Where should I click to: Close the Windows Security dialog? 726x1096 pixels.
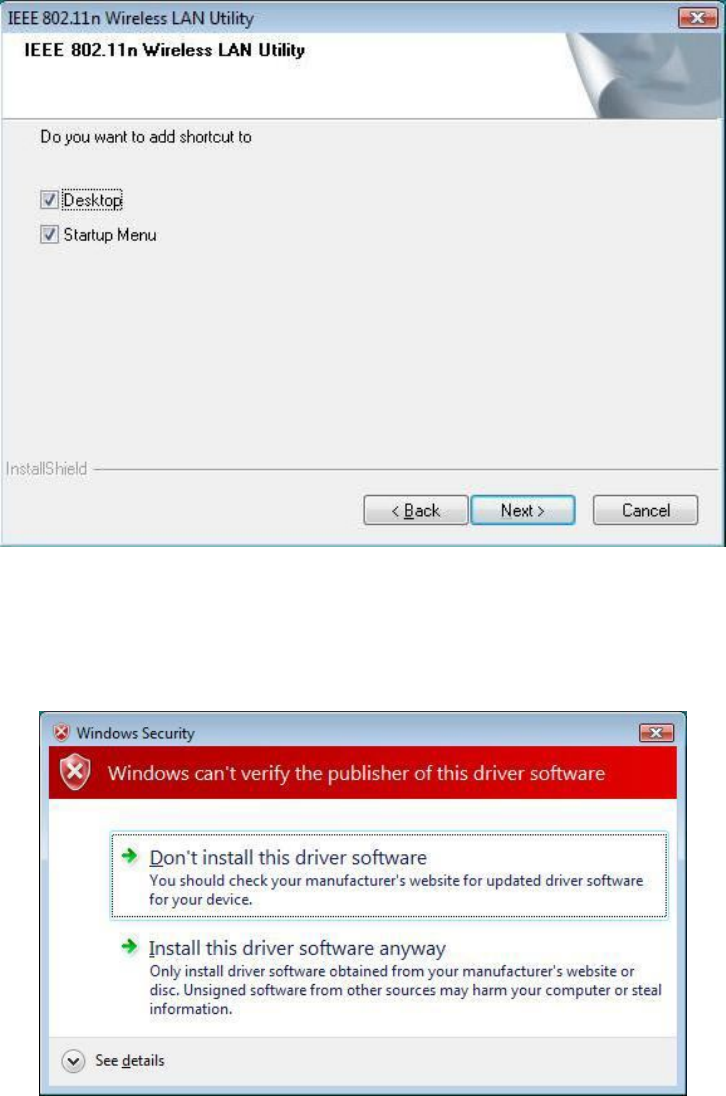[656, 733]
